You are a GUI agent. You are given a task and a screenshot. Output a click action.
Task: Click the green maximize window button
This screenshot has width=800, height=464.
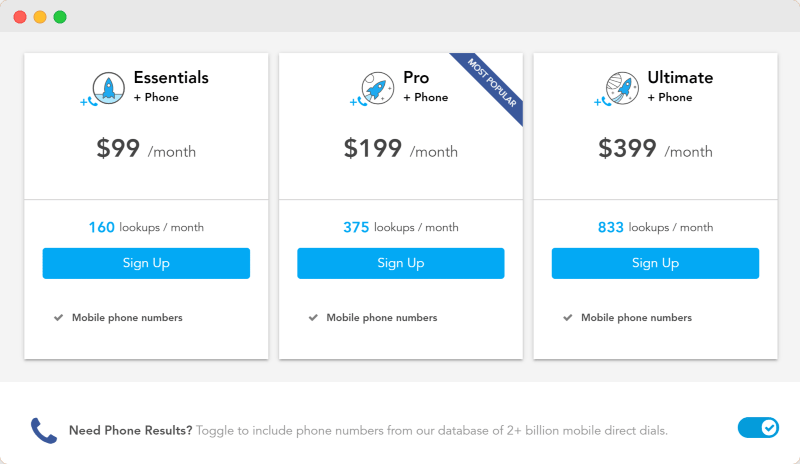[x=60, y=17]
